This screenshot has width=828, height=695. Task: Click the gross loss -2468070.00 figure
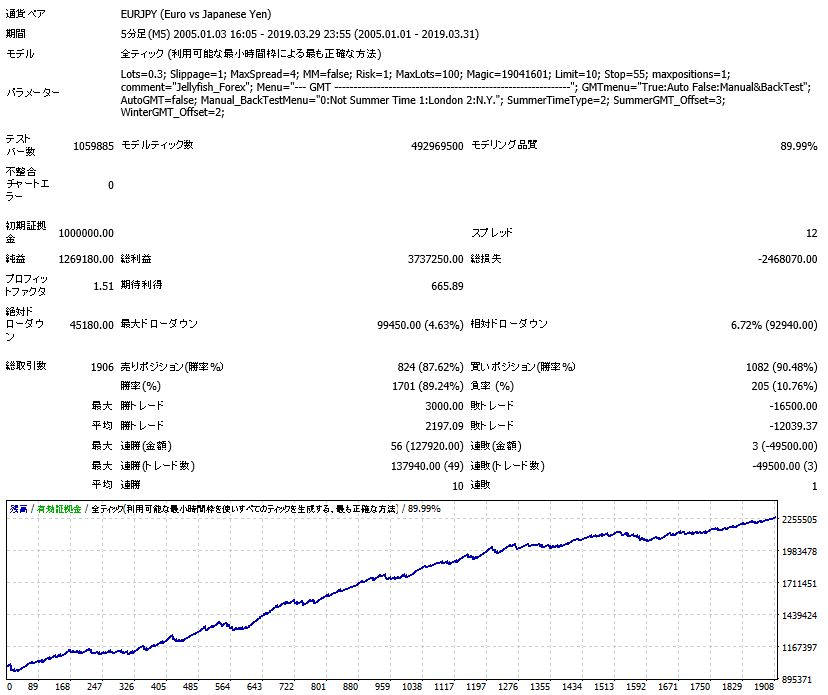pos(787,259)
